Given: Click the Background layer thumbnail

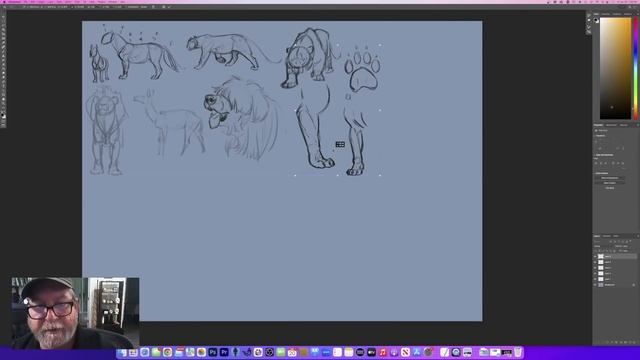Looking at the screenshot, I should coord(601,284).
